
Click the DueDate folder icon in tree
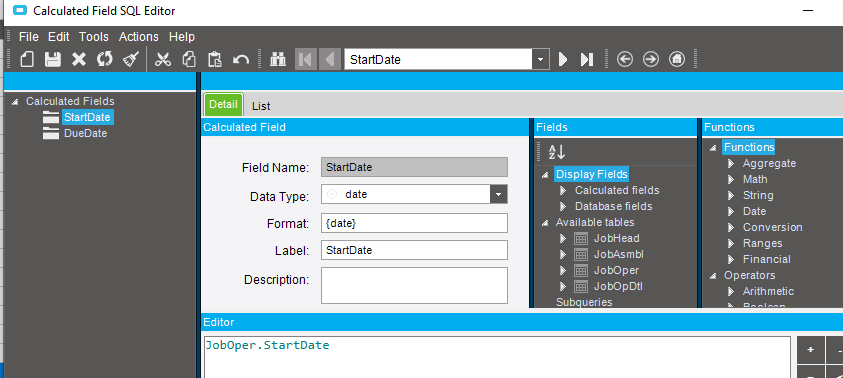(51, 133)
